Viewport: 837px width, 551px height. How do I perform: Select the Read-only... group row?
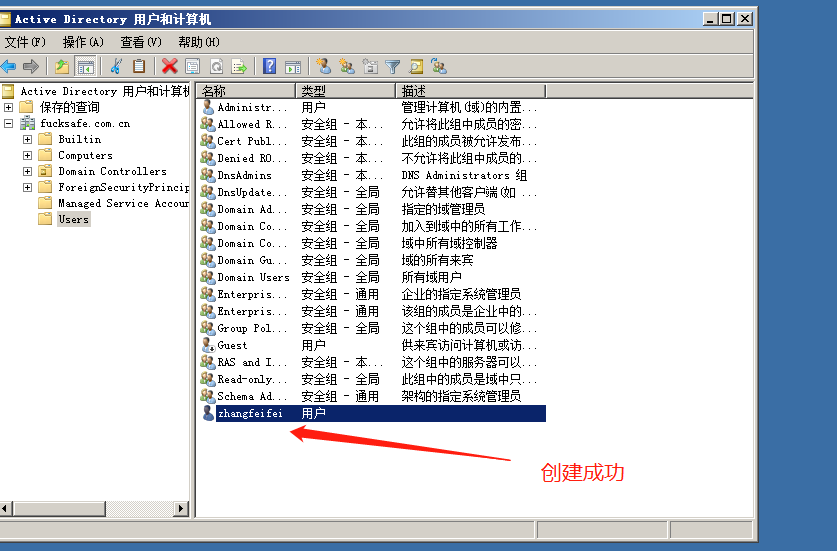[x=372, y=380]
